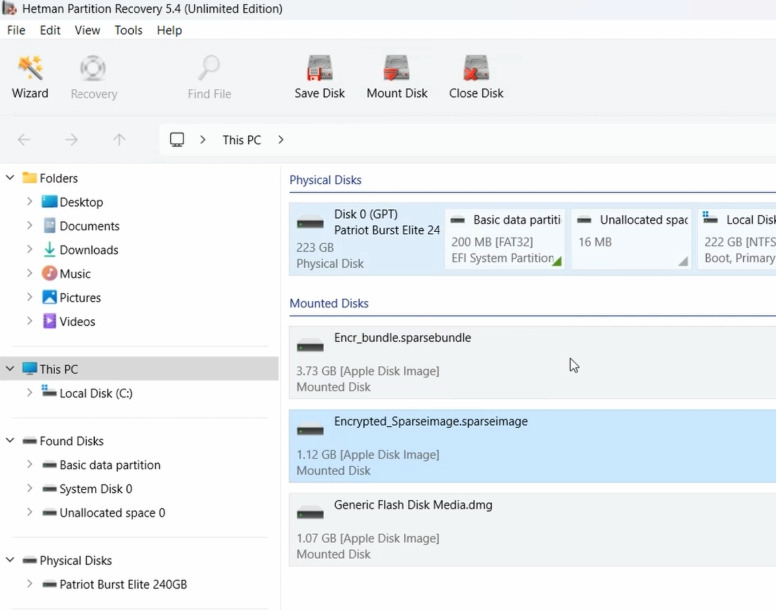The width and height of the screenshot is (776, 610).
Task: Open the File menu
Action: 16,30
